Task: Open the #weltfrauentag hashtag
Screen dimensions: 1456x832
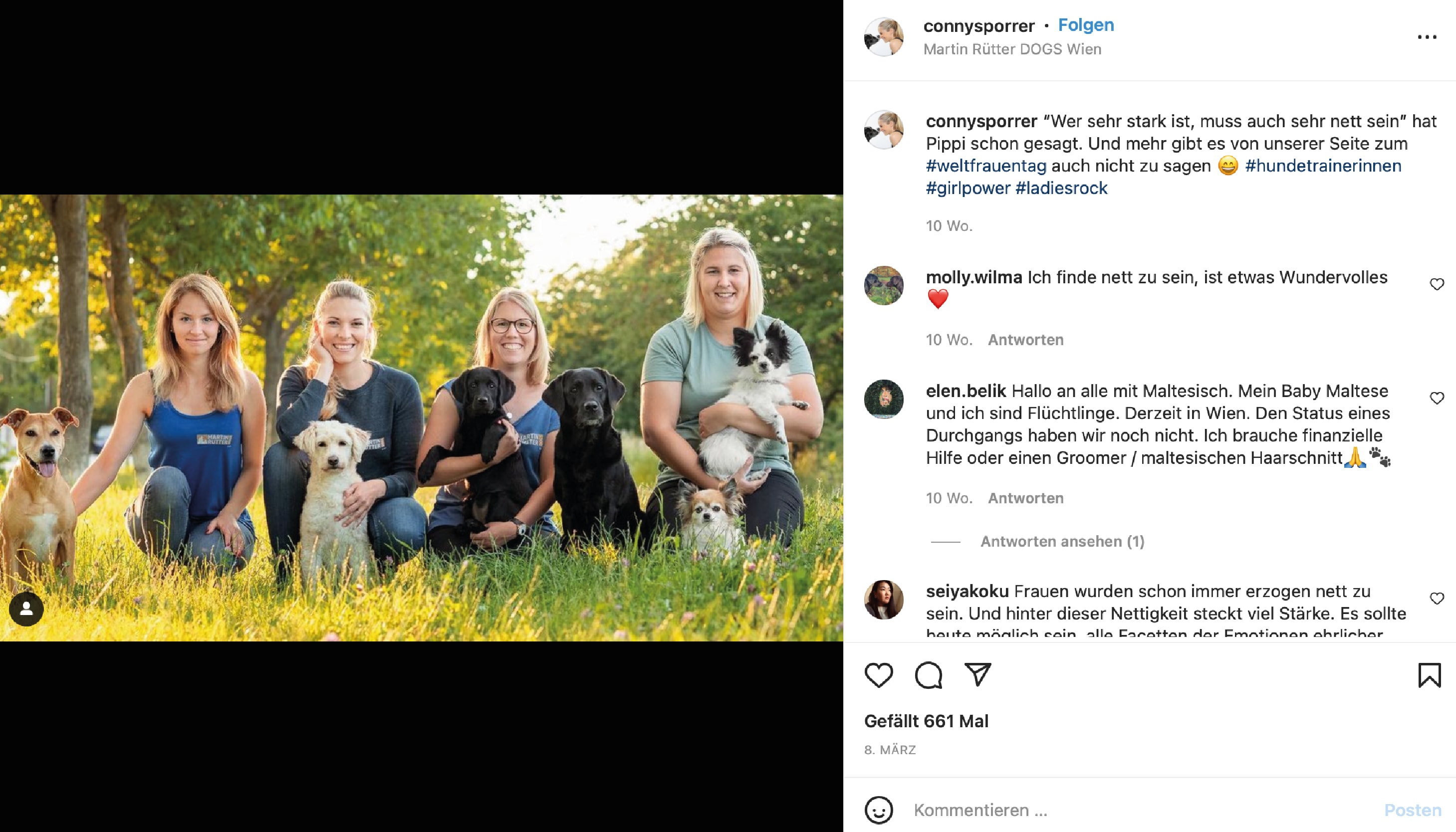Action: tap(986, 166)
